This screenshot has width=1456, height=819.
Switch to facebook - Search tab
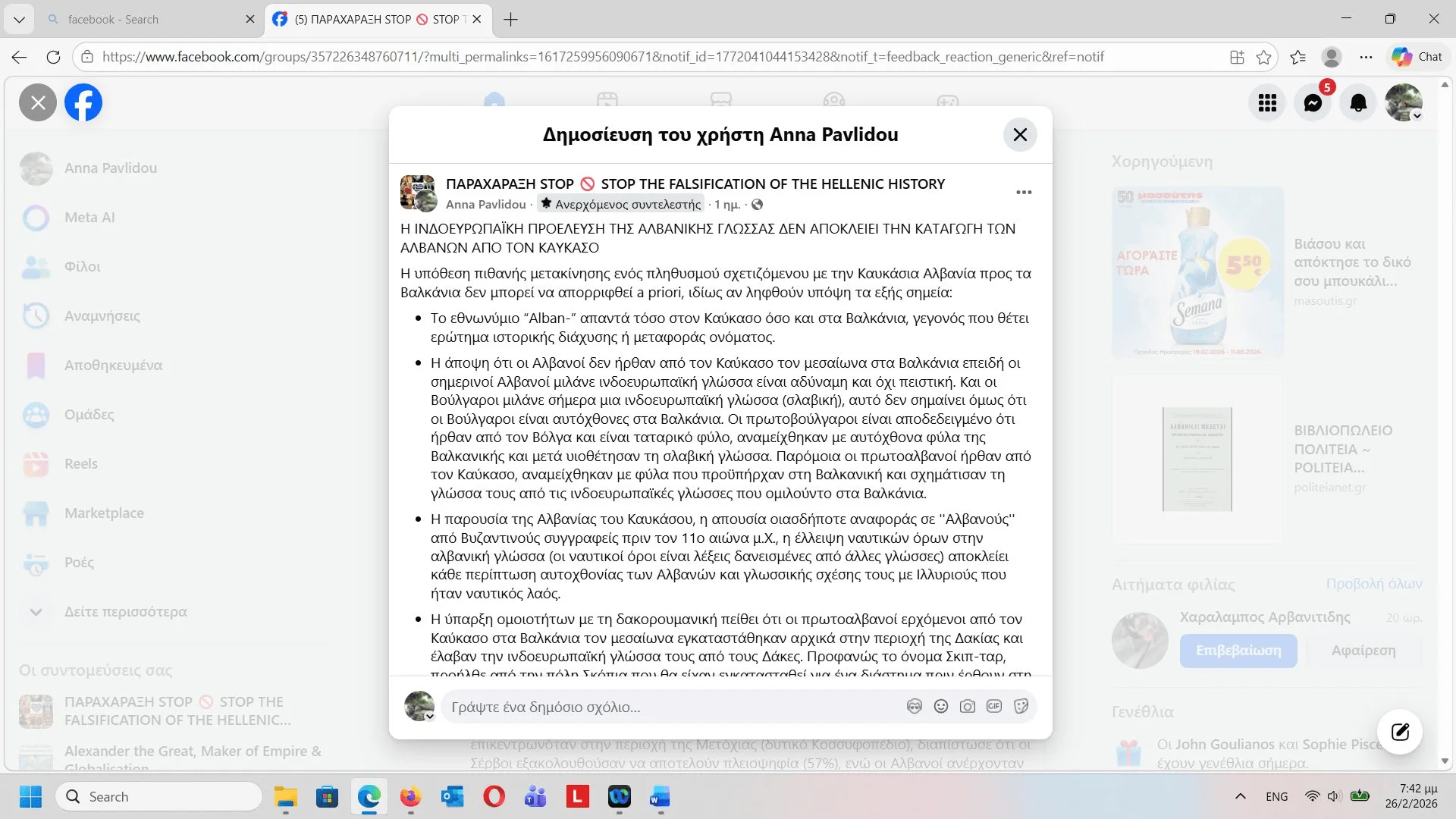[x=144, y=19]
